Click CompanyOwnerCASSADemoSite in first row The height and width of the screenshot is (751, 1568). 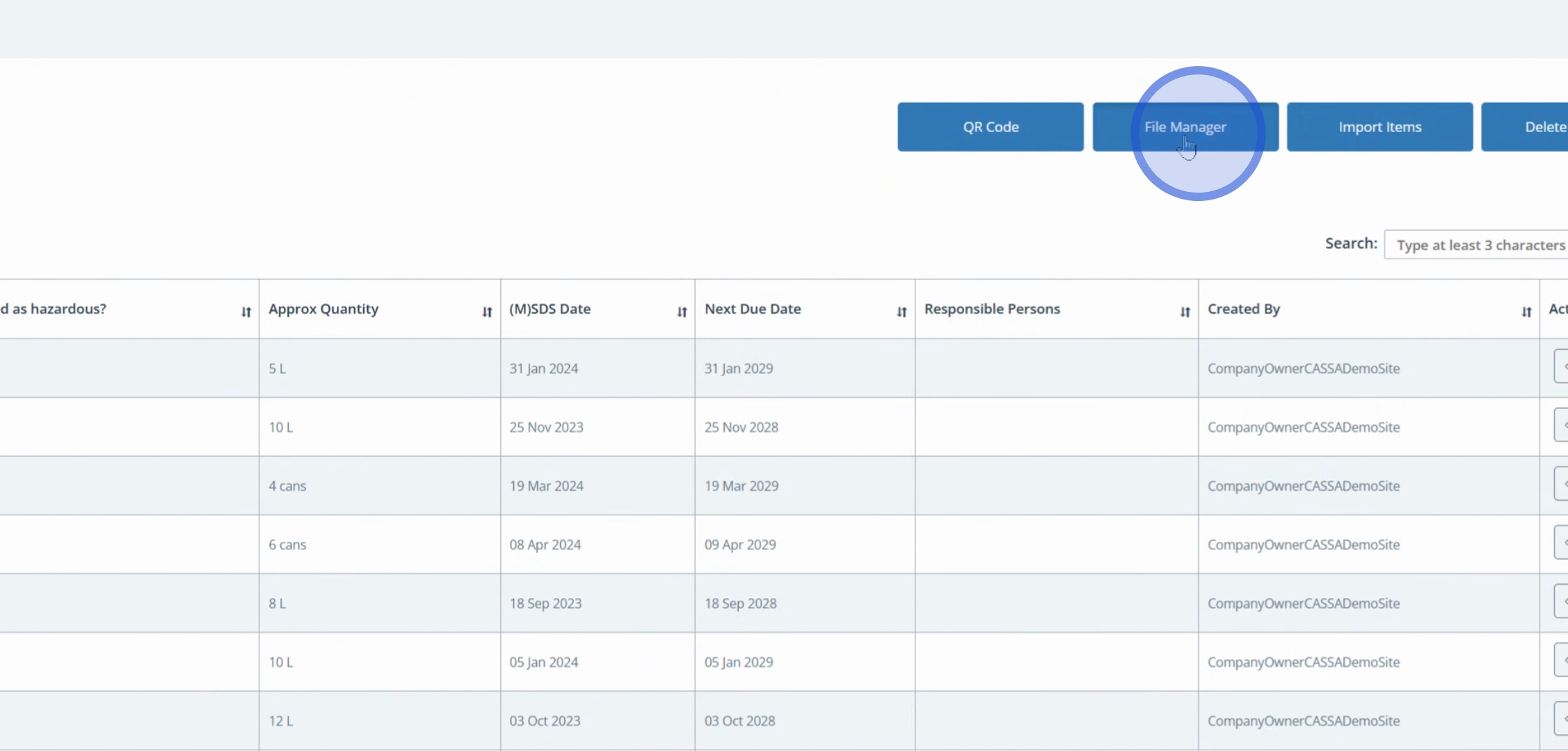point(1303,369)
